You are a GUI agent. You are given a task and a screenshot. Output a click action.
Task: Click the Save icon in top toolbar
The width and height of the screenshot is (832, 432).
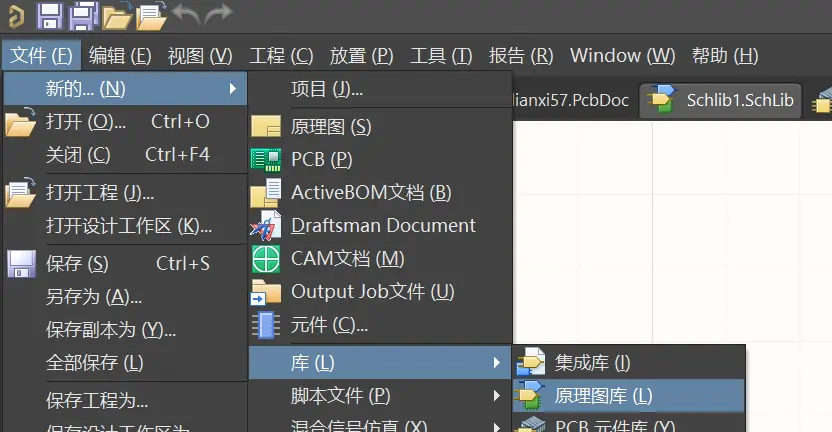(49, 15)
